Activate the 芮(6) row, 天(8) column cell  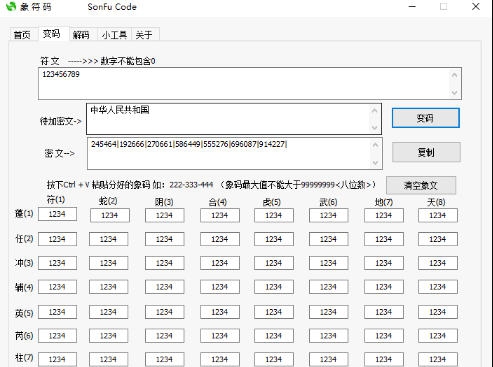pos(438,336)
